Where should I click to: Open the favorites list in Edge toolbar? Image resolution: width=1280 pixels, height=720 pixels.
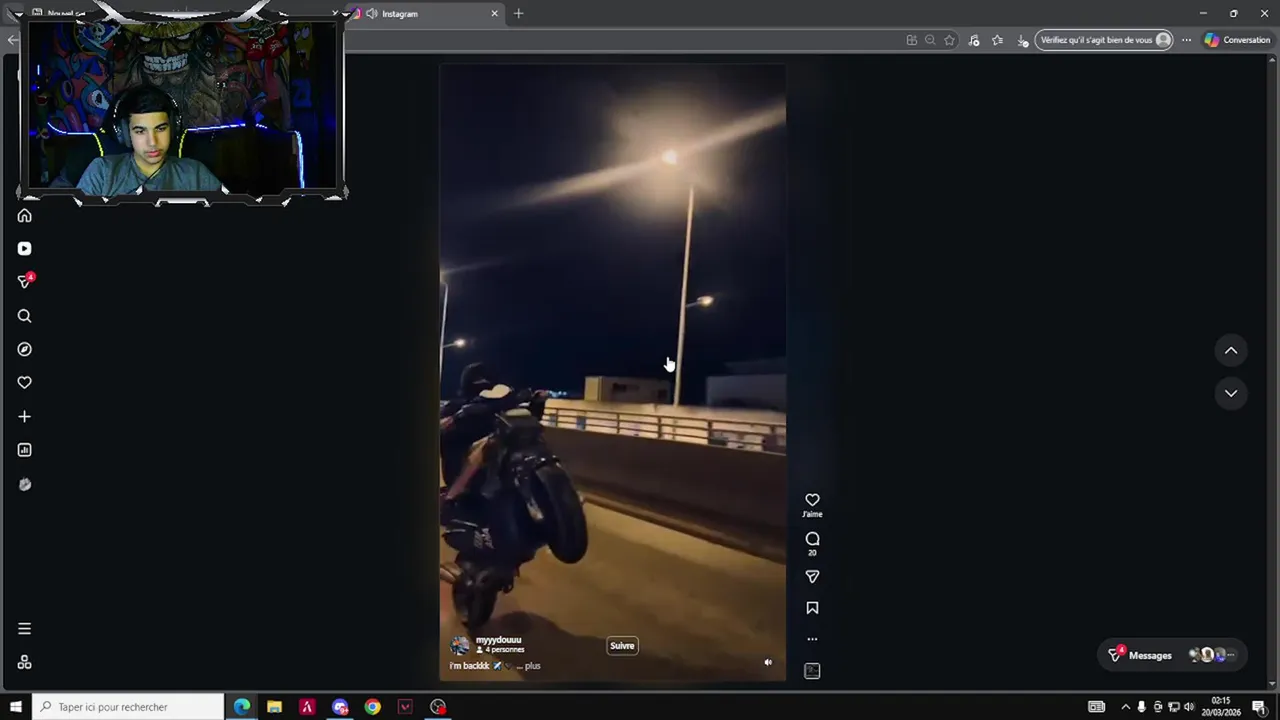click(997, 40)
